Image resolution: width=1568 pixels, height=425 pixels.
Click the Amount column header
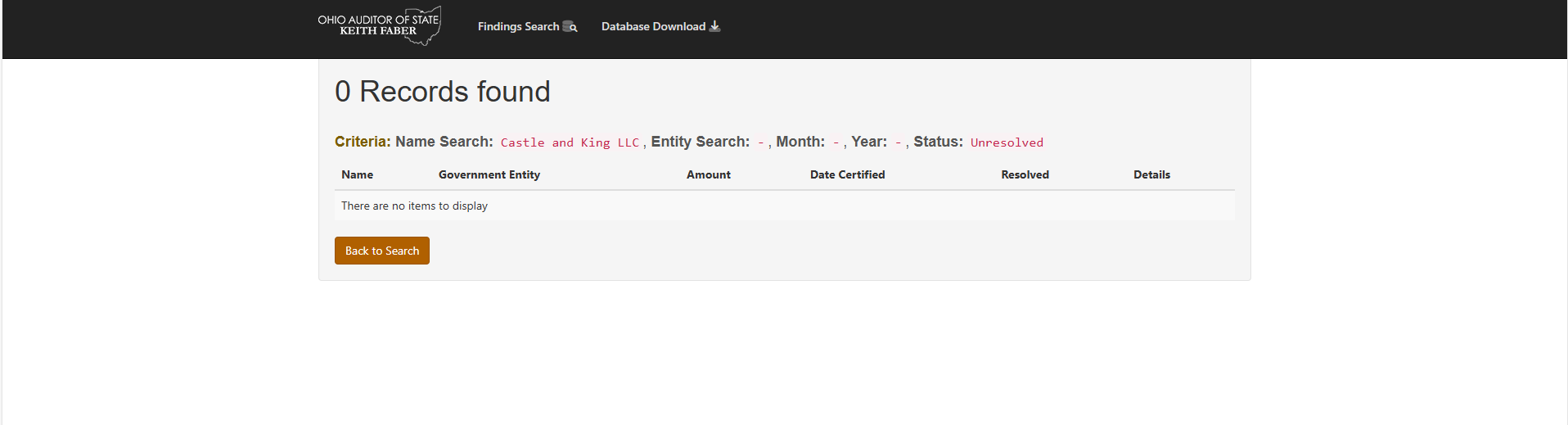coord(709,174)
